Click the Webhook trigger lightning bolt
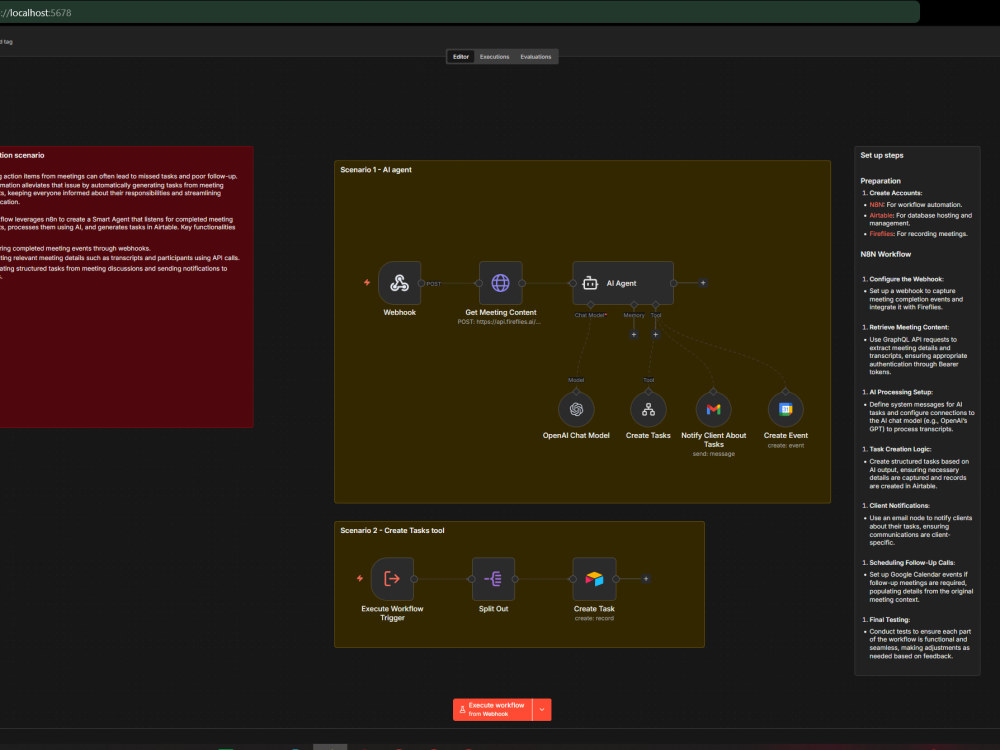The width and height of the screenshot is (1000, 750). pos(367,283)
